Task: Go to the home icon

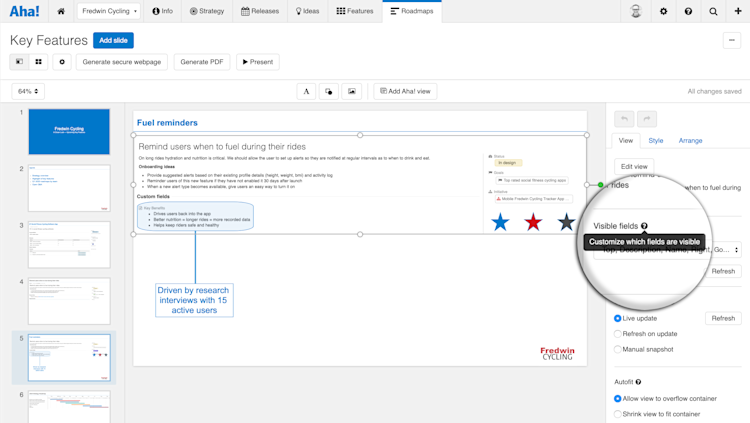Action: coord(61,11)
